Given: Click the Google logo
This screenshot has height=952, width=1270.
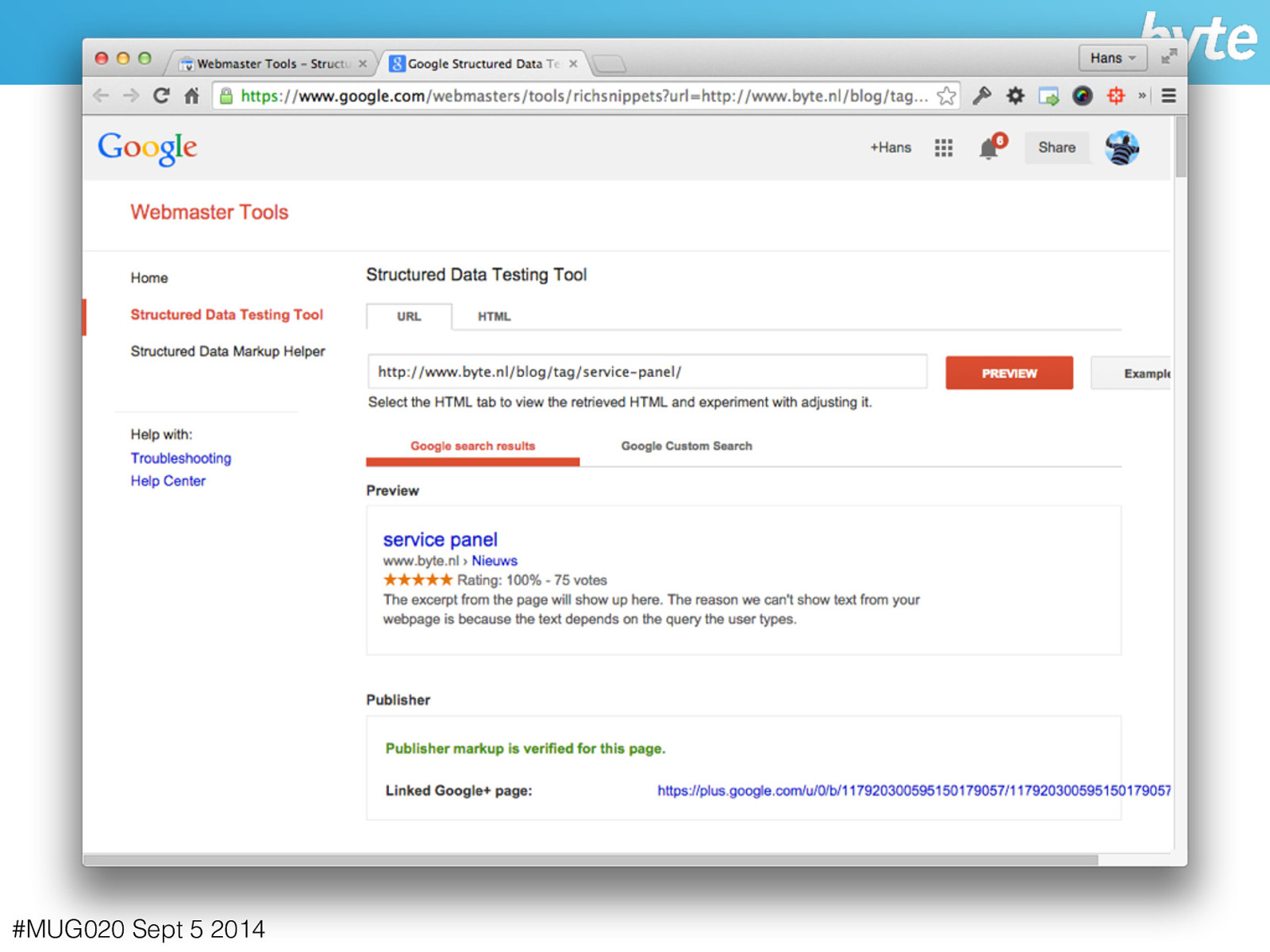Looking at the screenshot, I should pyautogui.click(x=148, y=148).
